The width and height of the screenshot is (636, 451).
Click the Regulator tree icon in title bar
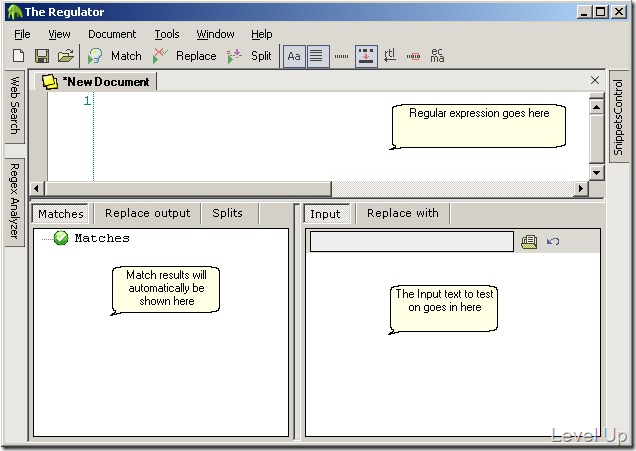pyautogui.click(x=15, y=12)
